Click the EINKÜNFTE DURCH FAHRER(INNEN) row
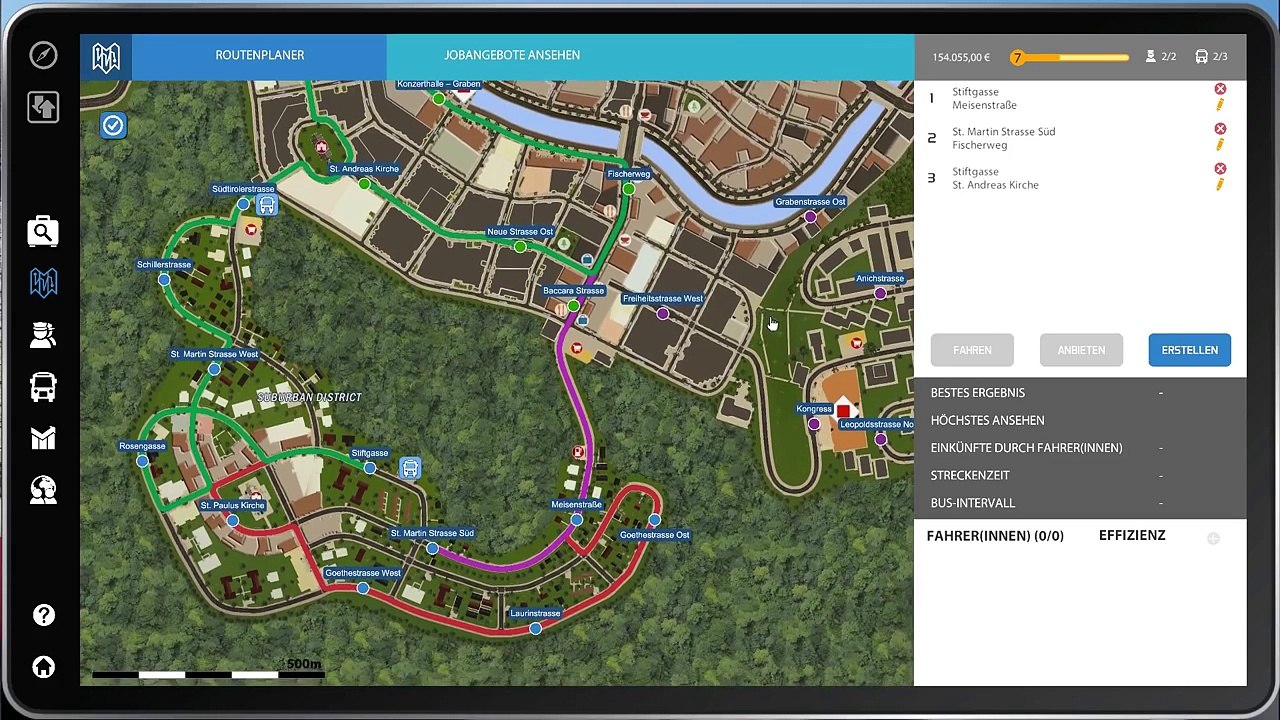1280x720 pixels. pos(1080,448)
